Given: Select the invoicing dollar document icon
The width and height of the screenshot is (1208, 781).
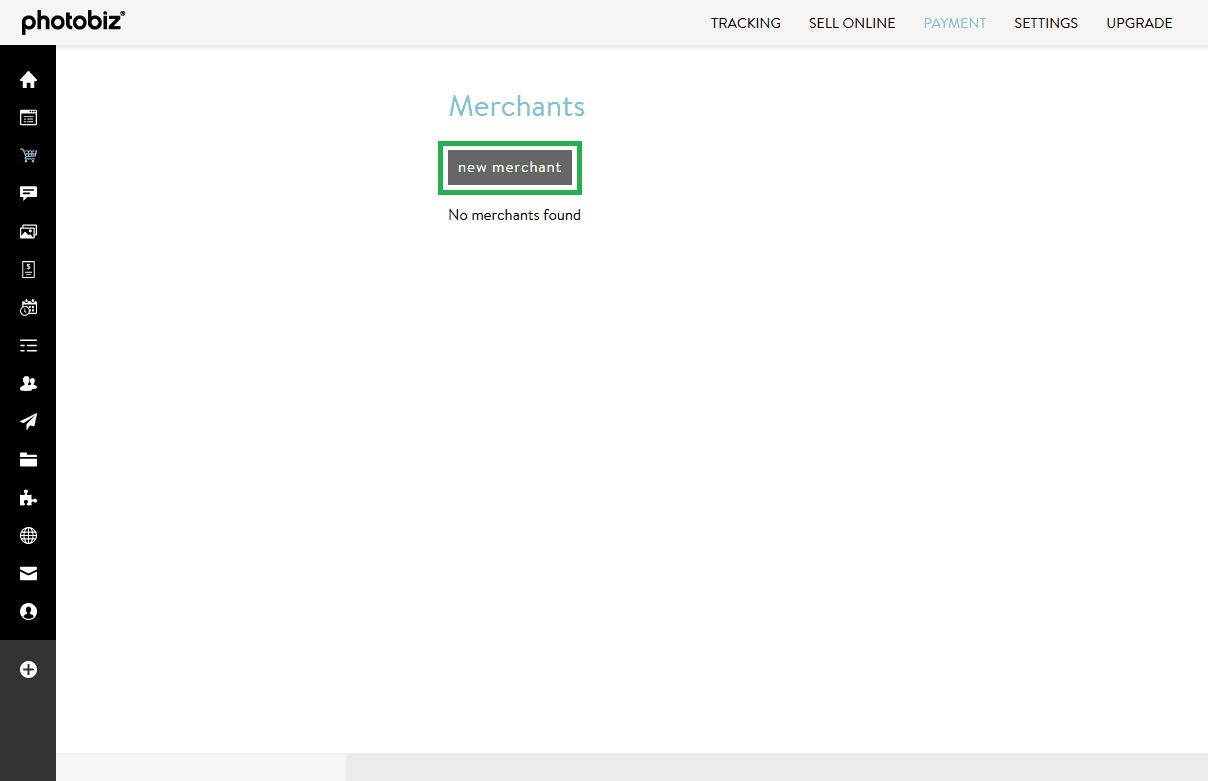Looking at the screenshot, I should (x=28, y=269).
